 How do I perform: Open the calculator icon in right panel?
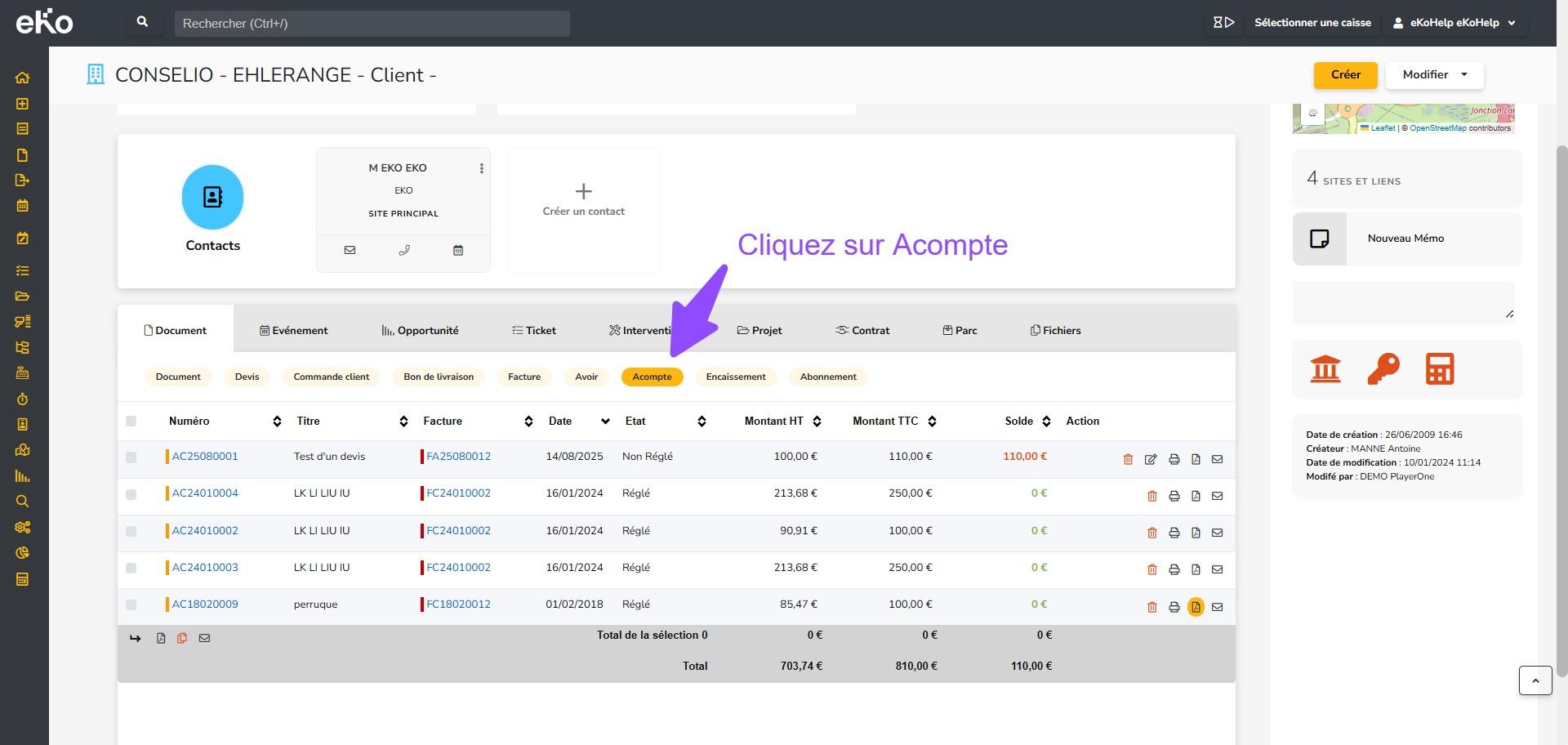pyautogui.click(x=1439, y=369)
